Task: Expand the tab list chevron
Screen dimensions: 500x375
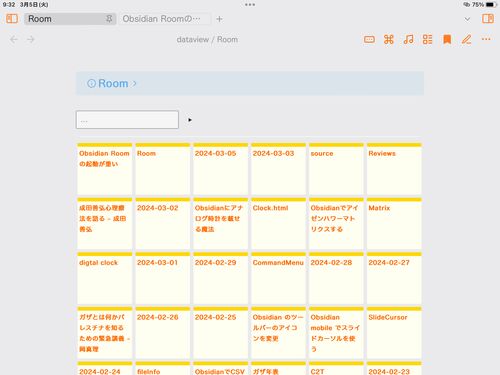Action: pyautogui.click(x=467, y=19)
